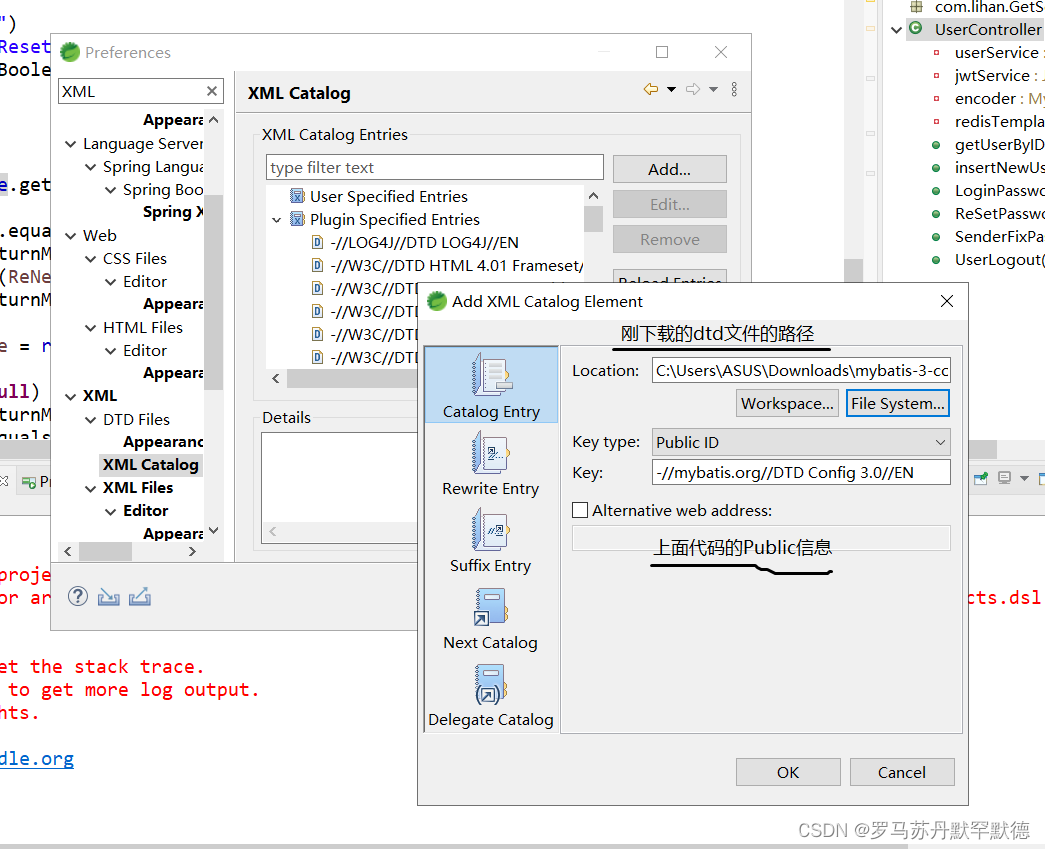The image size is (1045, 849).
Task: Collapse the Plugin Specified Entries node
Action: click(277, 219)
